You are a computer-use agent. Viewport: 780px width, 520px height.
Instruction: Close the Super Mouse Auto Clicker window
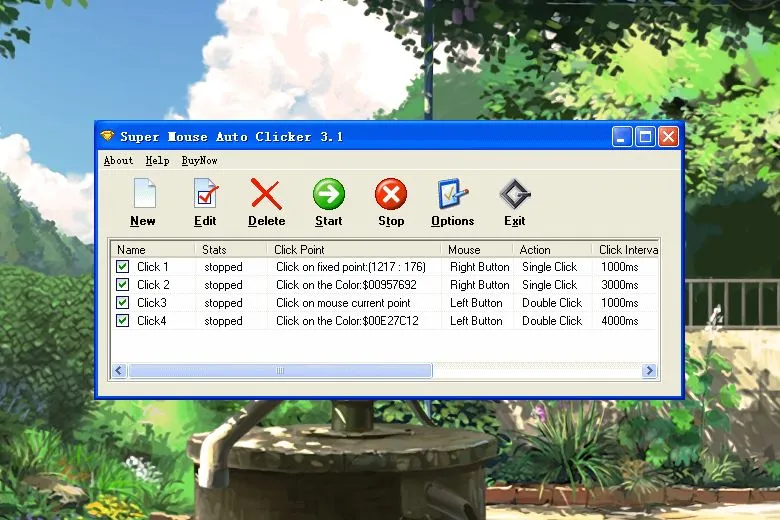[668, 136]
